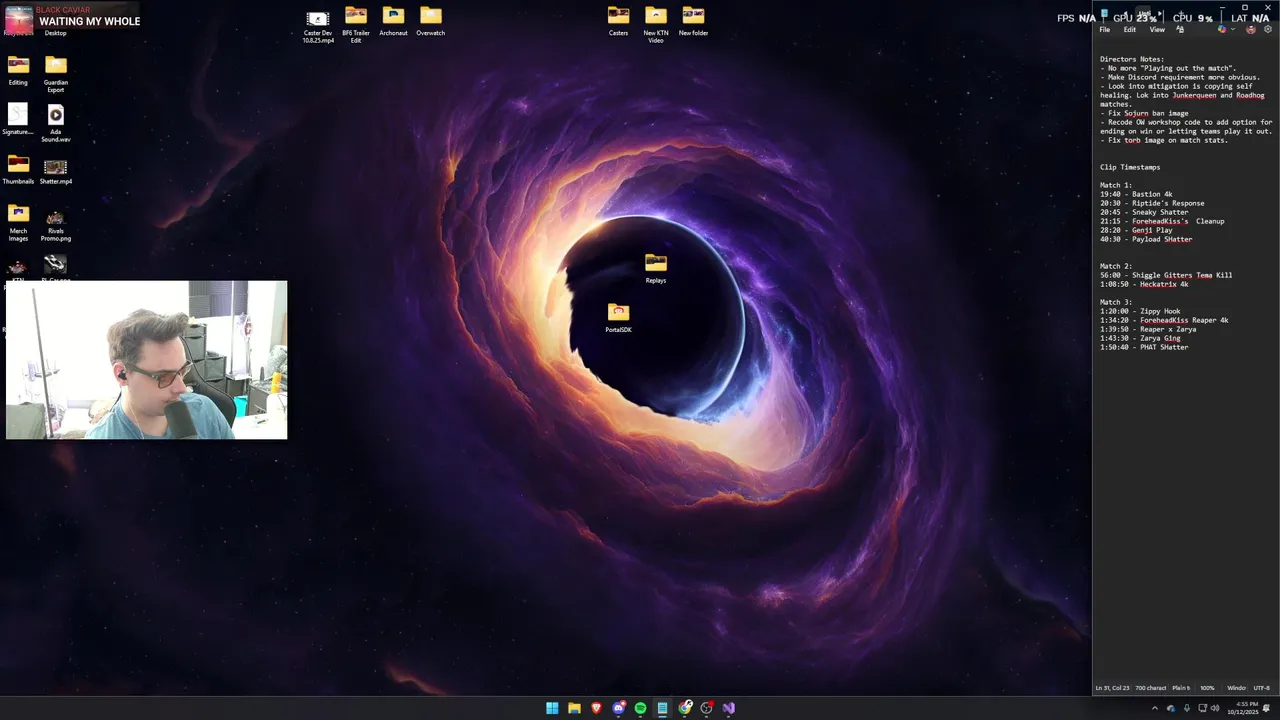Open Chrome from the taskbar

click(685, 708)
